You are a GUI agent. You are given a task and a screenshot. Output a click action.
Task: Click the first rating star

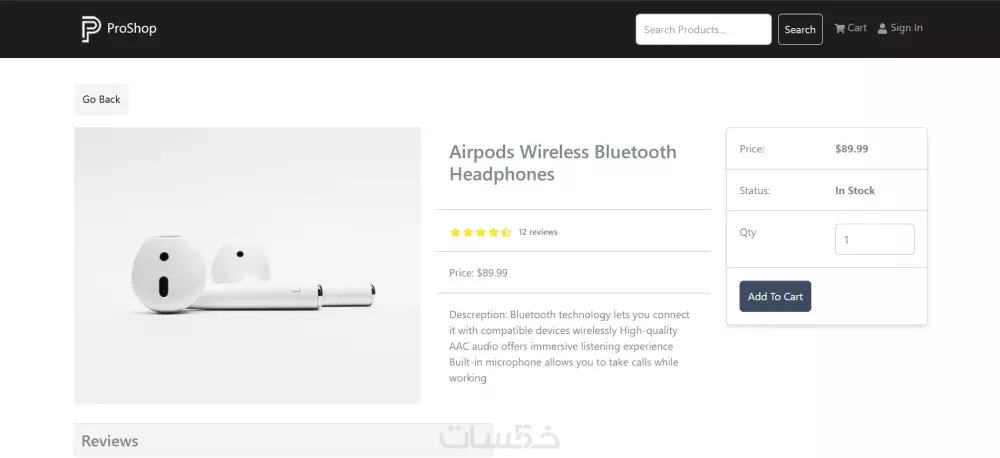[x=455, y=232]
